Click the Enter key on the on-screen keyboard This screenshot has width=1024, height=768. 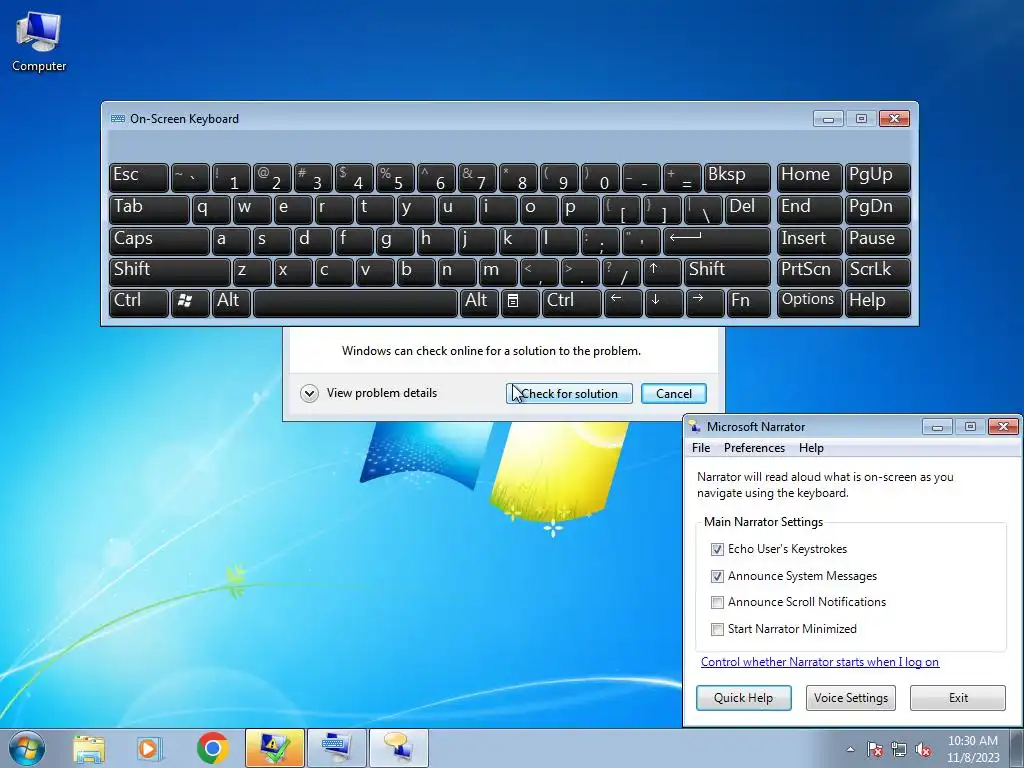pos(716,241)
